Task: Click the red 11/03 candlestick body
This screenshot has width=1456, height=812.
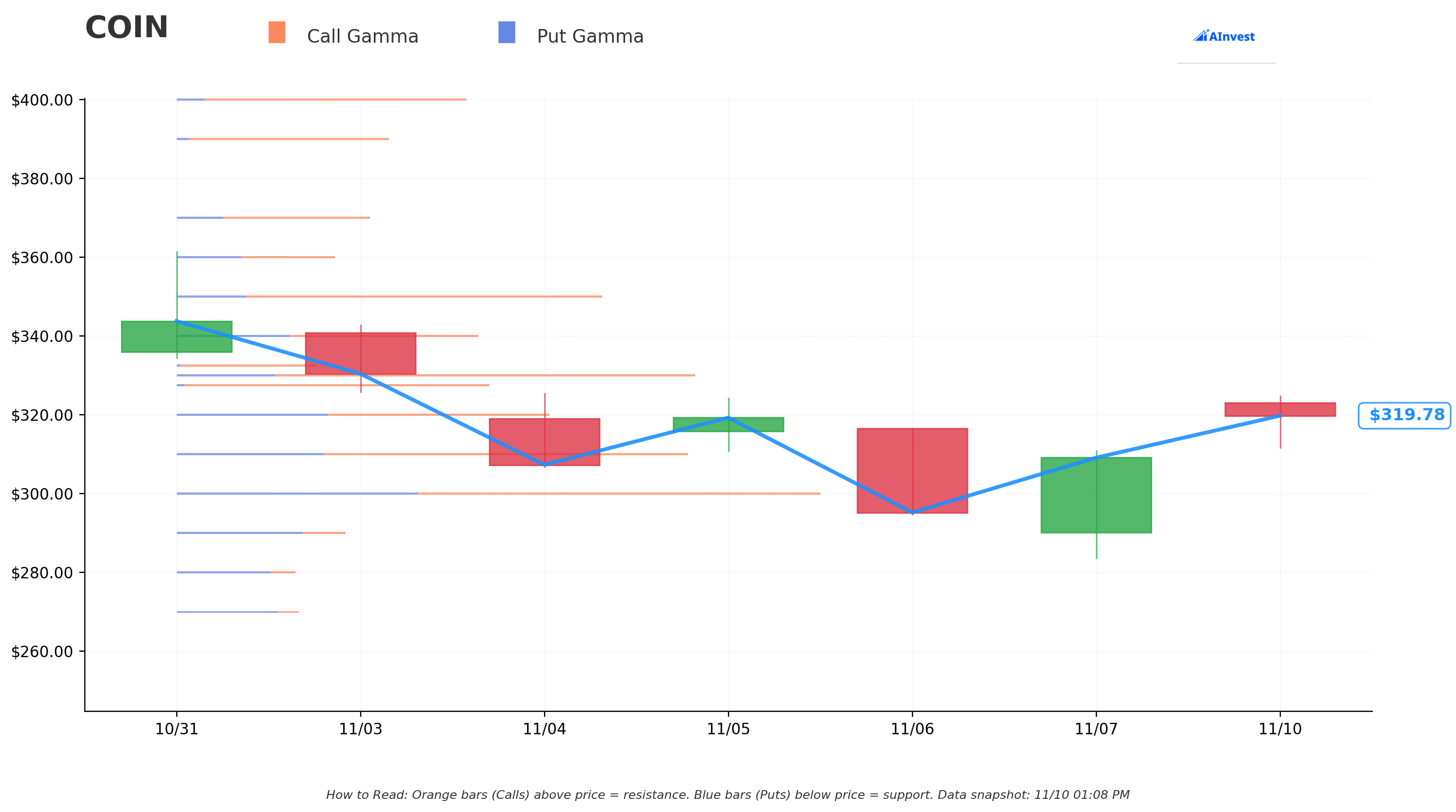Action: pos(361,353)
